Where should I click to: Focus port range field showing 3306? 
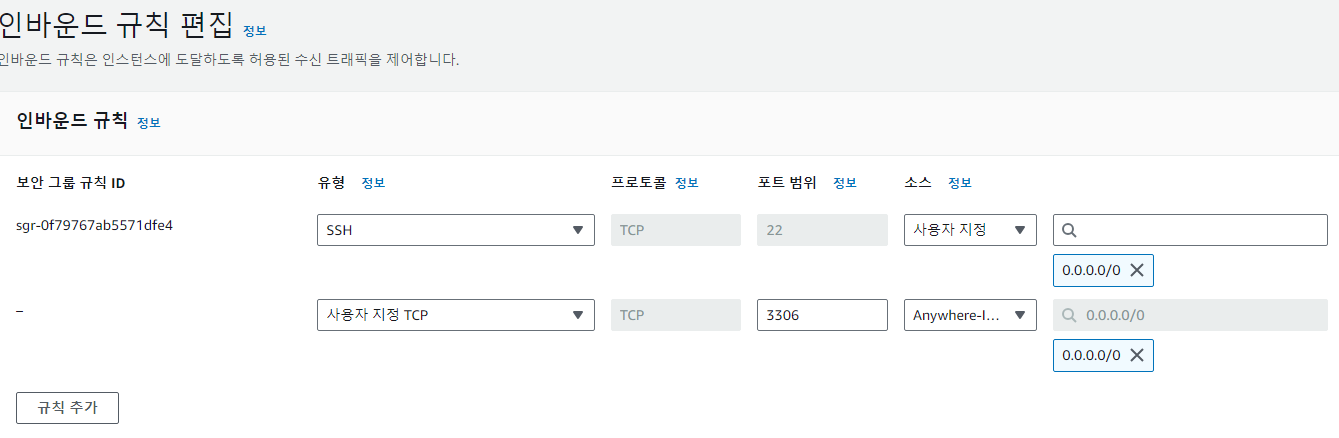point(822,315)
